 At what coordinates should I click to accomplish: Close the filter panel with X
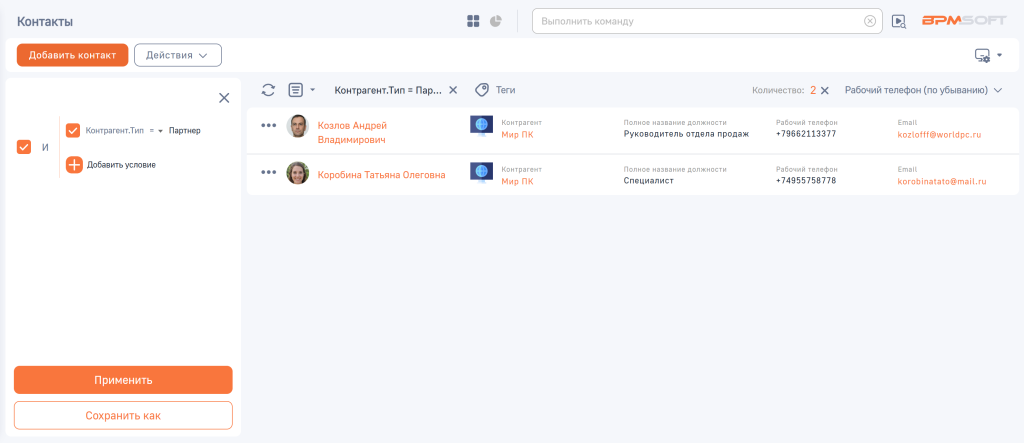click(x=224, y=97)
